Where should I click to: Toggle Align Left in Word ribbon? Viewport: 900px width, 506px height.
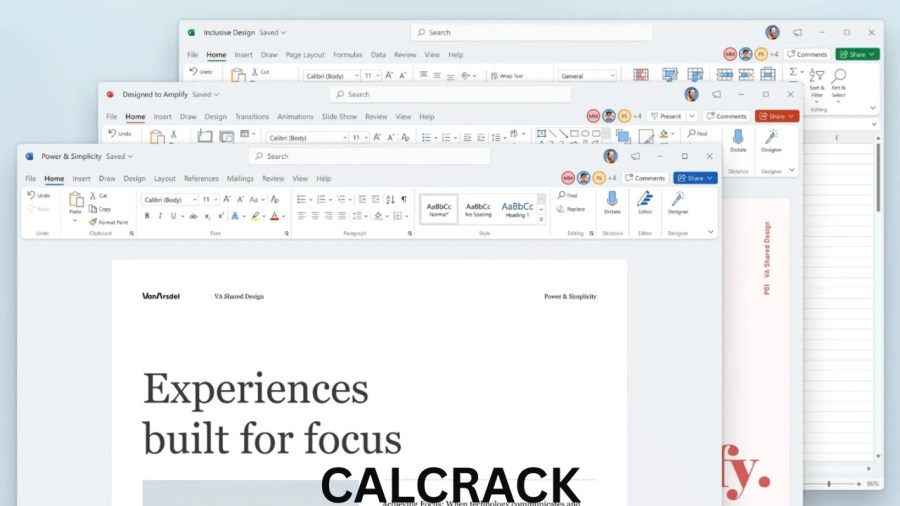coord(301,216)
